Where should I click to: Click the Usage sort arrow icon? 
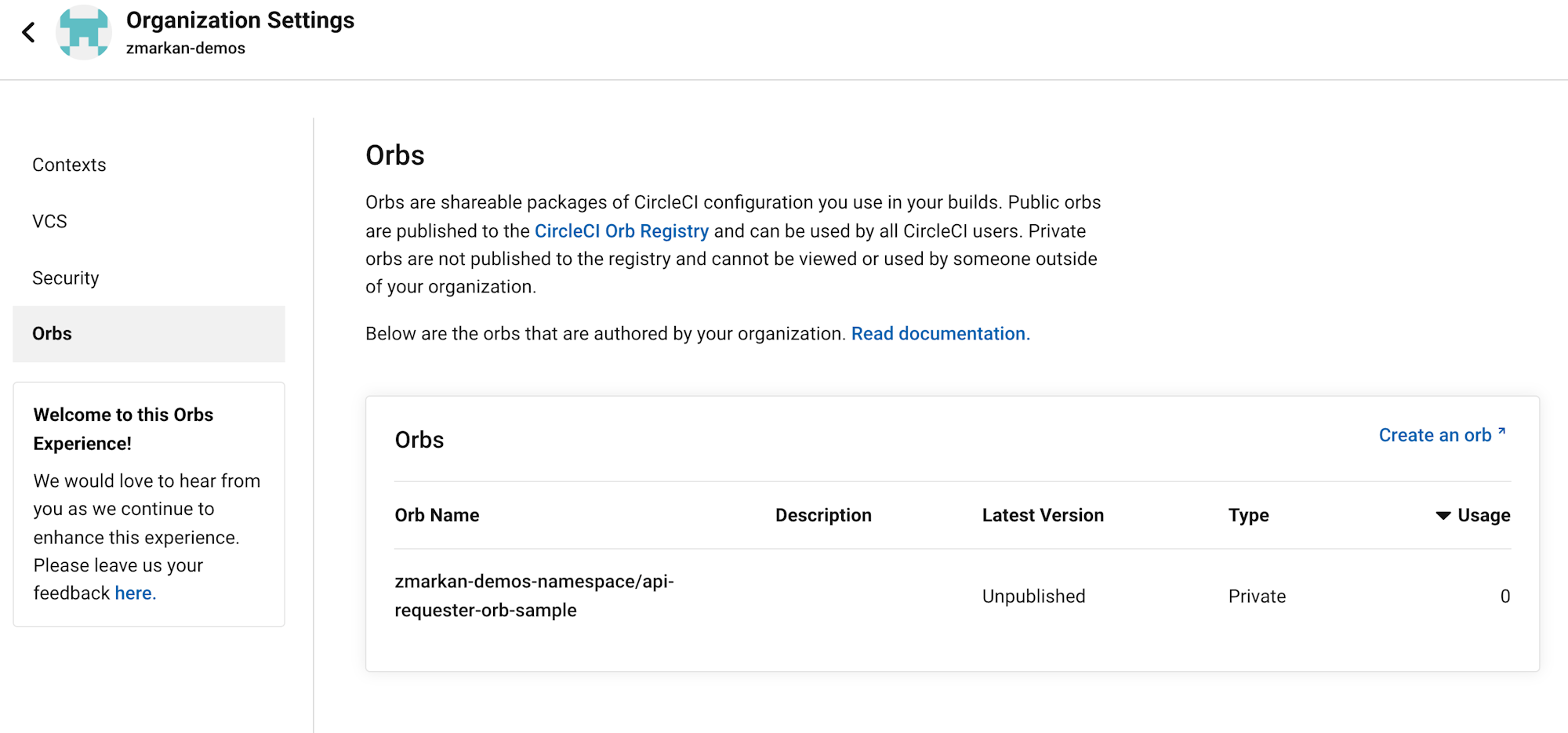[1443, 515]
